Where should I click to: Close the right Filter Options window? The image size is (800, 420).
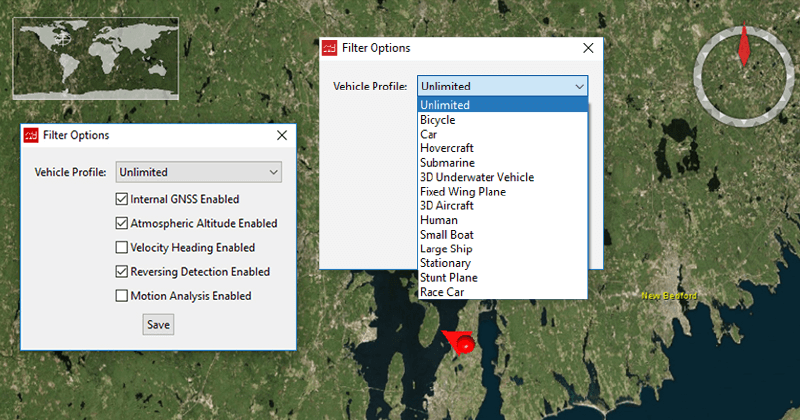(x=588, y=48)
